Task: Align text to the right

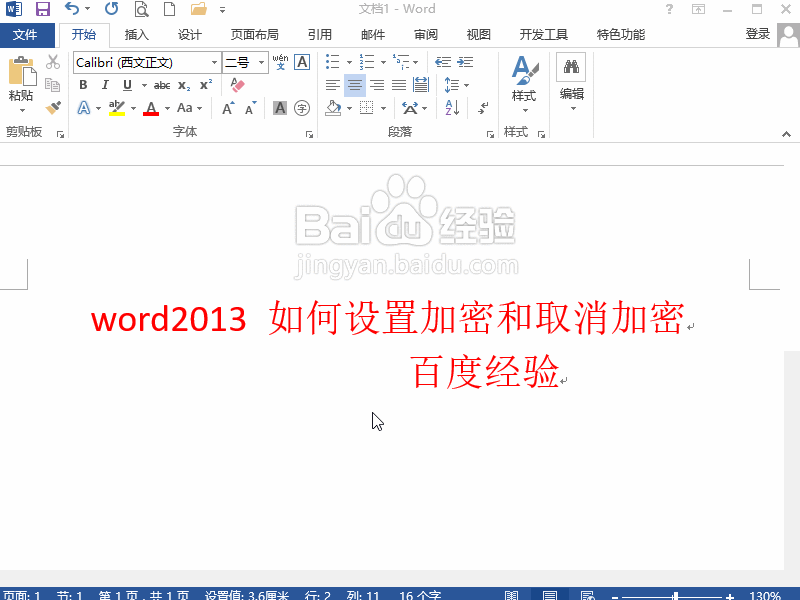Action: click(x=377, y=85)
